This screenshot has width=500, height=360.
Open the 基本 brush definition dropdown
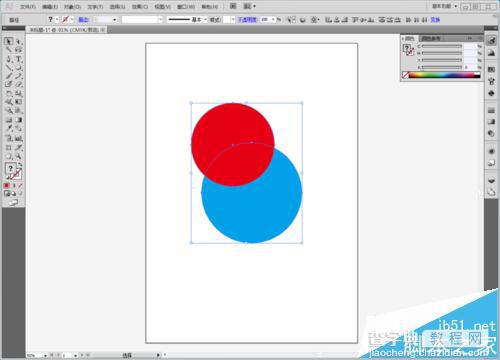click(205, 20)
